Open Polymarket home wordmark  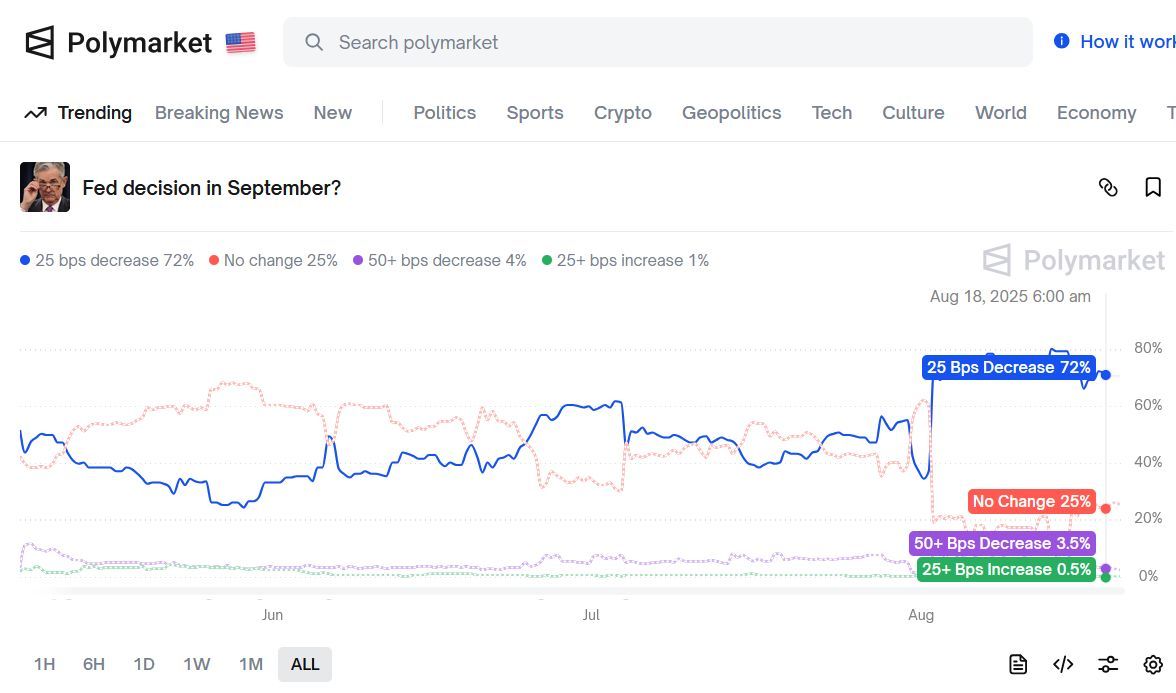(140, 43)
